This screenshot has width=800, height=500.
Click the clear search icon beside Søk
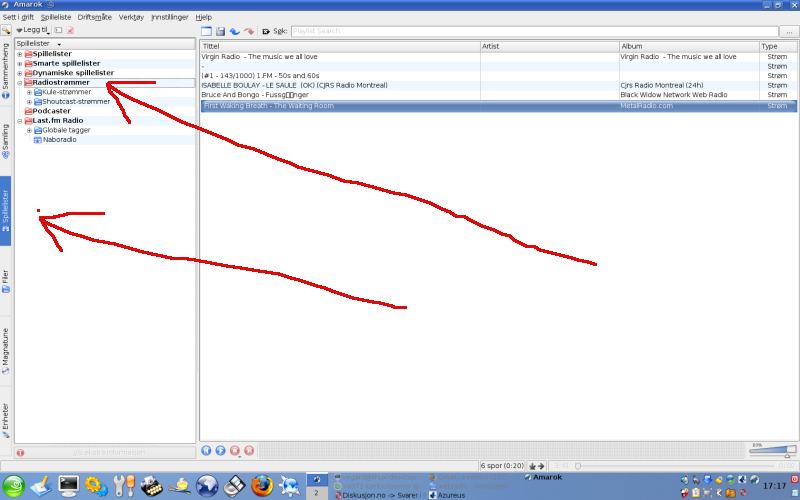pos(266,32)
